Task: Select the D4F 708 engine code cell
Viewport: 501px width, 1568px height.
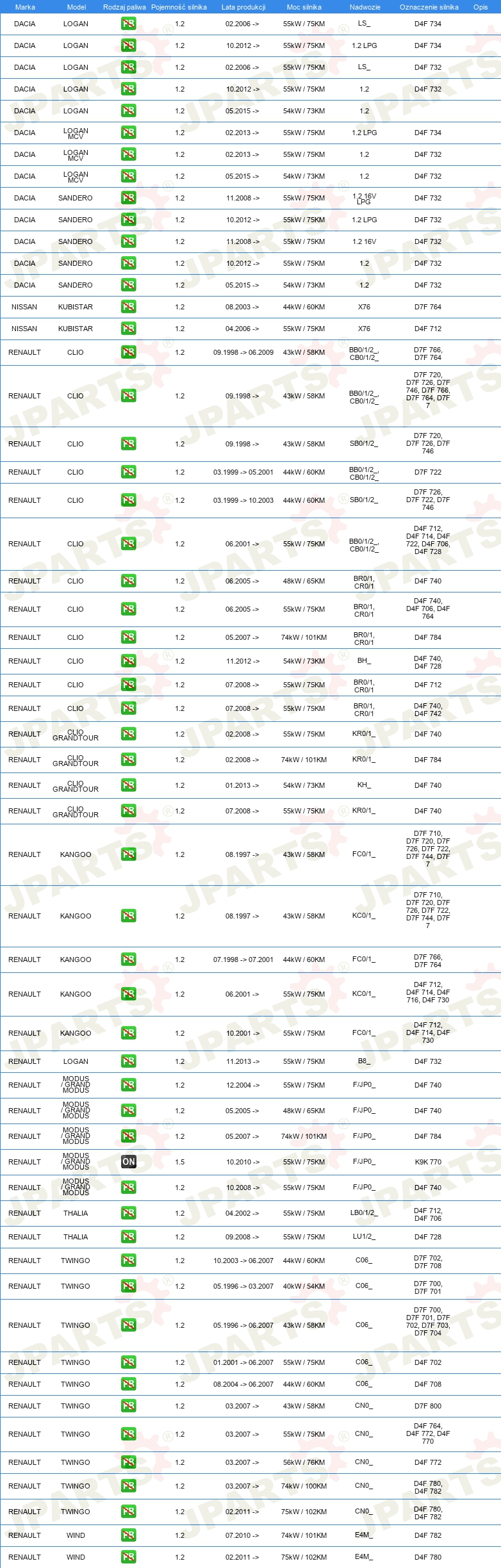Action: pos(428,1384)
